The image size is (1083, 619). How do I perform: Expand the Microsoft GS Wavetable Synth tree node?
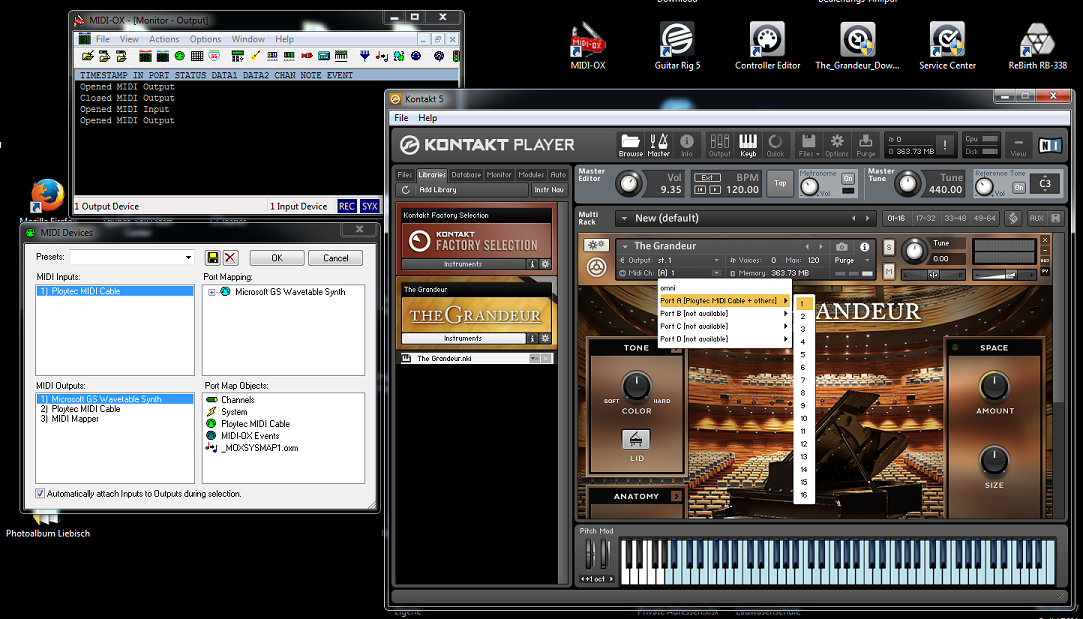[x=212, y=292]
